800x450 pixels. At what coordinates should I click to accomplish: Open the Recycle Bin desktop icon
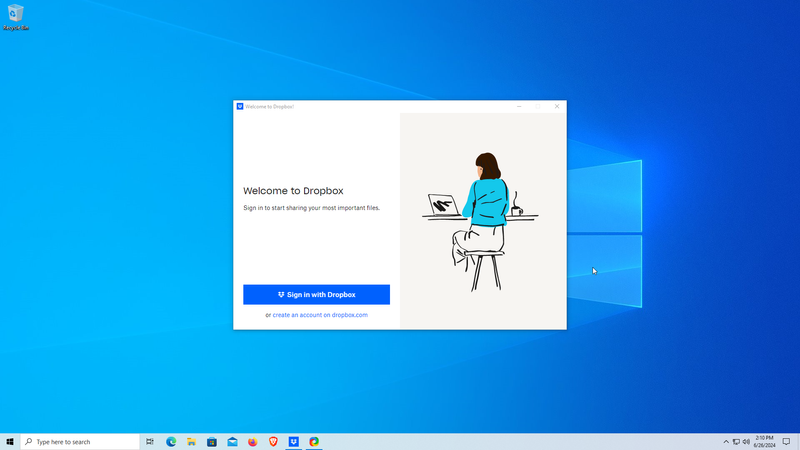tap(16, 17)
